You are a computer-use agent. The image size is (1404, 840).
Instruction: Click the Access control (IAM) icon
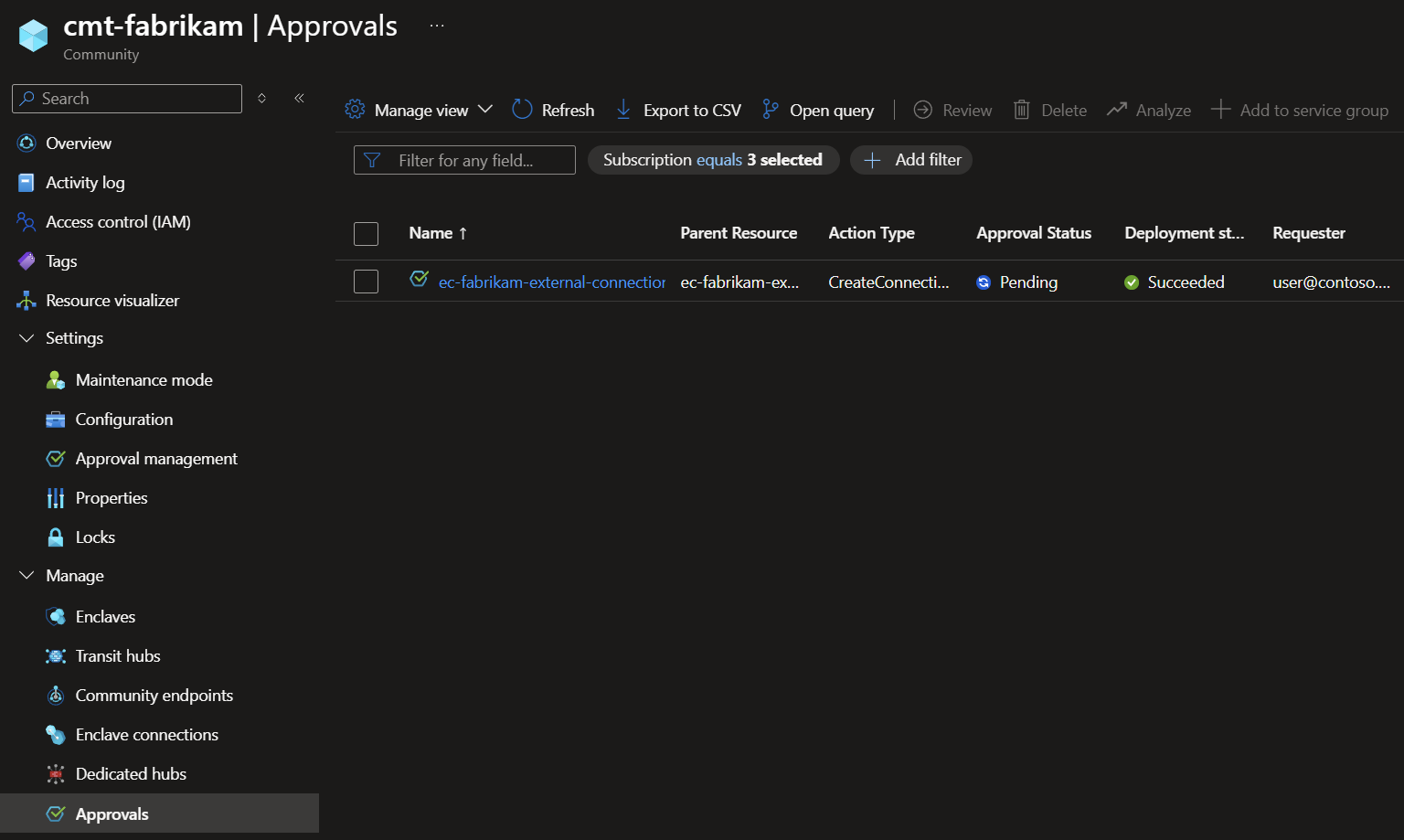[27, 222]
